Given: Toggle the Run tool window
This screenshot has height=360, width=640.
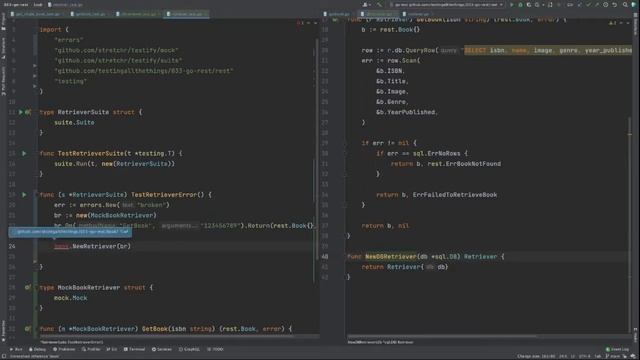Looking at the screenshot, I should (16, 349).
